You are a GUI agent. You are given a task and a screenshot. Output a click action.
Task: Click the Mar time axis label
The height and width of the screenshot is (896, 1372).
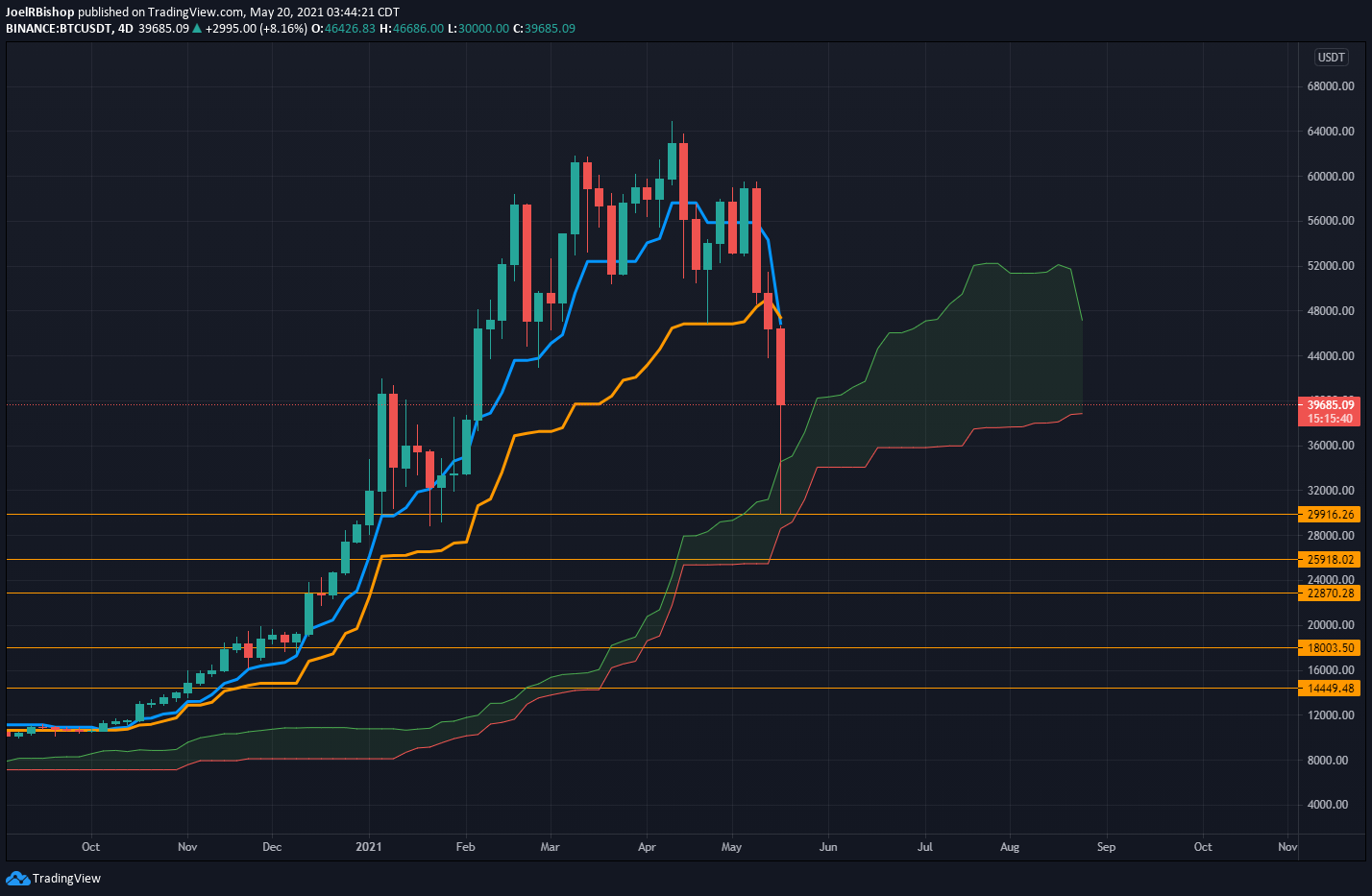click(550, 847)
